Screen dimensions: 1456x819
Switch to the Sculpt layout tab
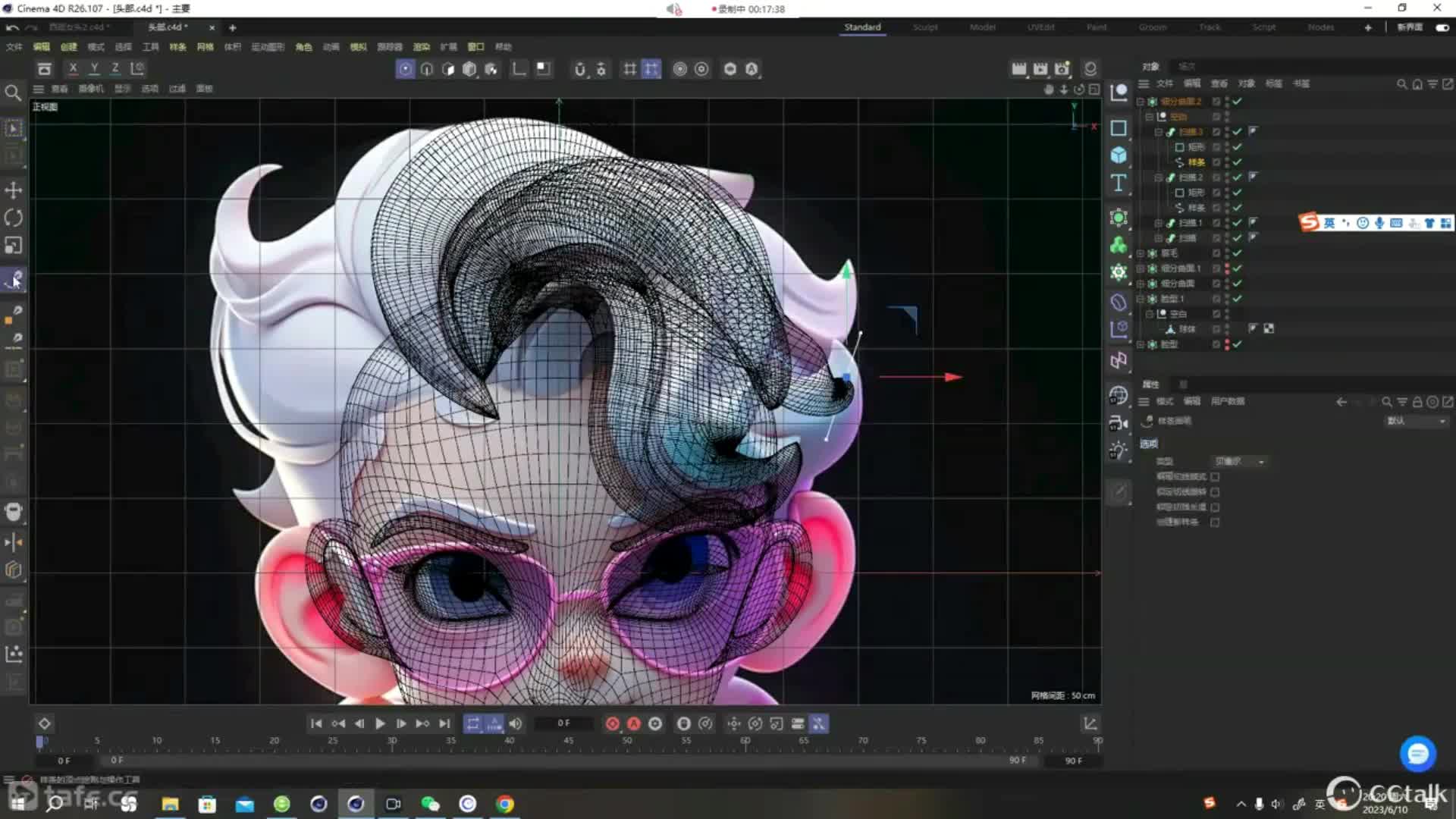925,27
